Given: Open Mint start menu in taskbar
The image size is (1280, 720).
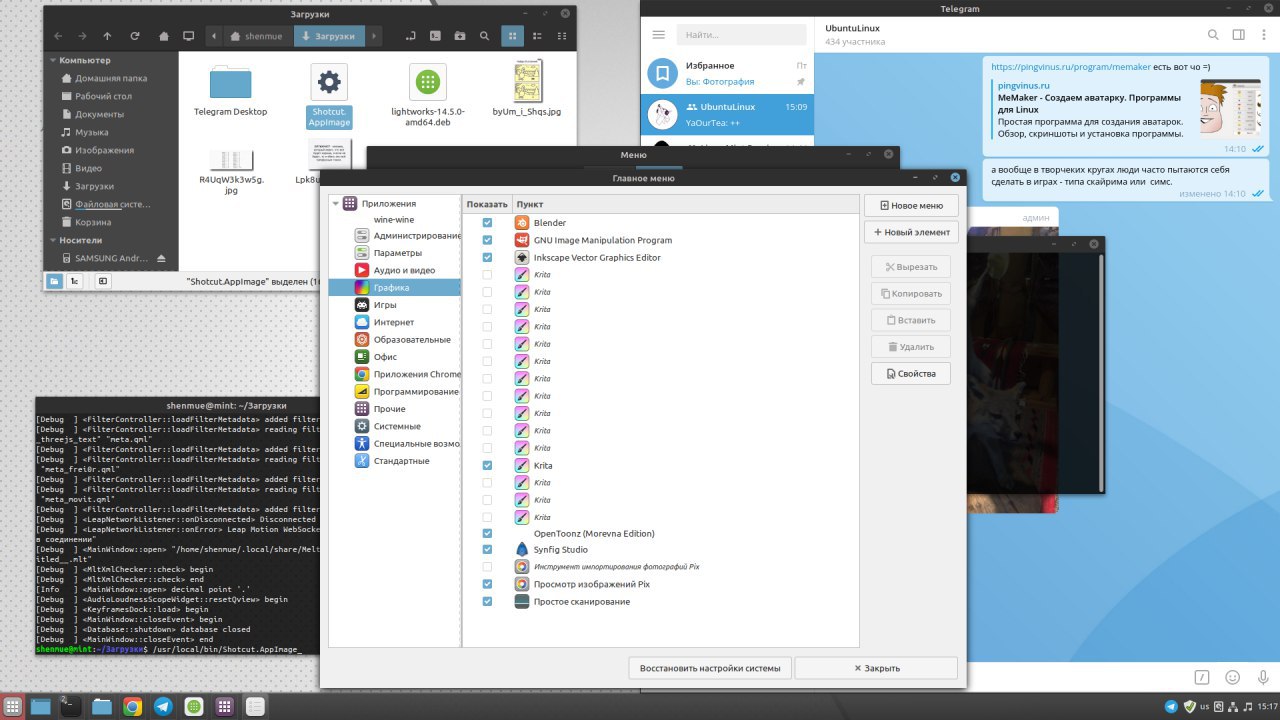Looking at the screenshot, I should pyautogui.click(x=13, y=706).
